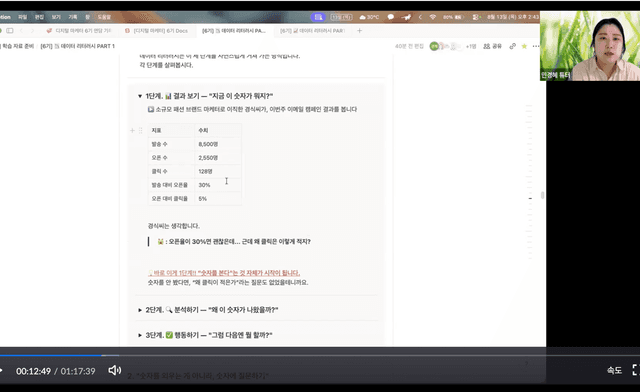Screen dimensions: 640x392
Task: Click the red underlined 바로 이게 1단계 text
Action: (224, 273)
